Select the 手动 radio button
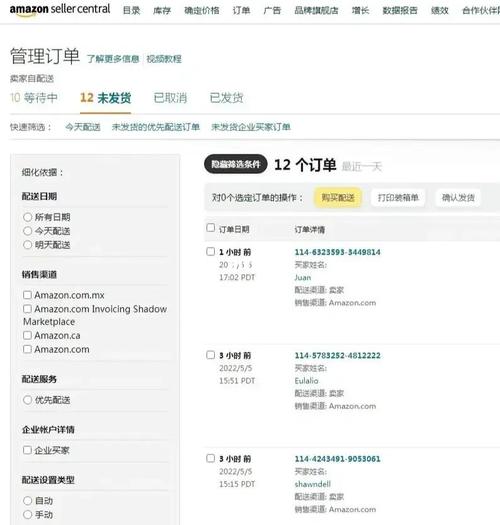The height and width of the screenshot is (525, 500). point(27,515)
